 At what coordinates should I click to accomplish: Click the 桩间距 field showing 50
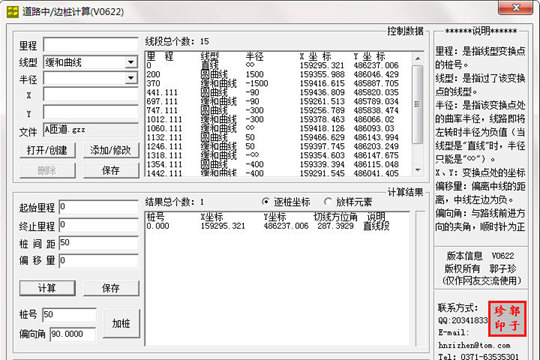click(98, 243)
